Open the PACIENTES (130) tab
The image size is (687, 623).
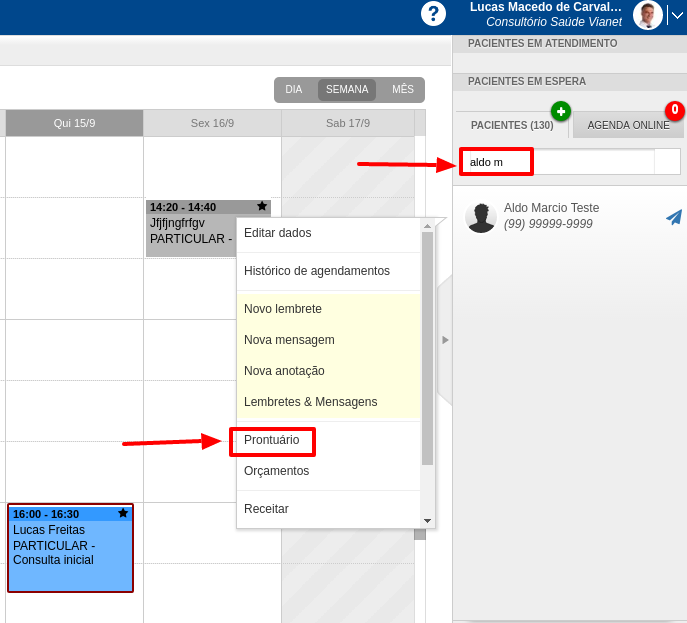point(512,125)
